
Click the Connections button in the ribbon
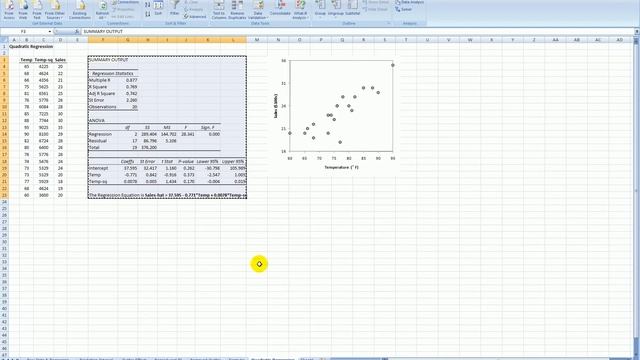click(x=126, y=2)
